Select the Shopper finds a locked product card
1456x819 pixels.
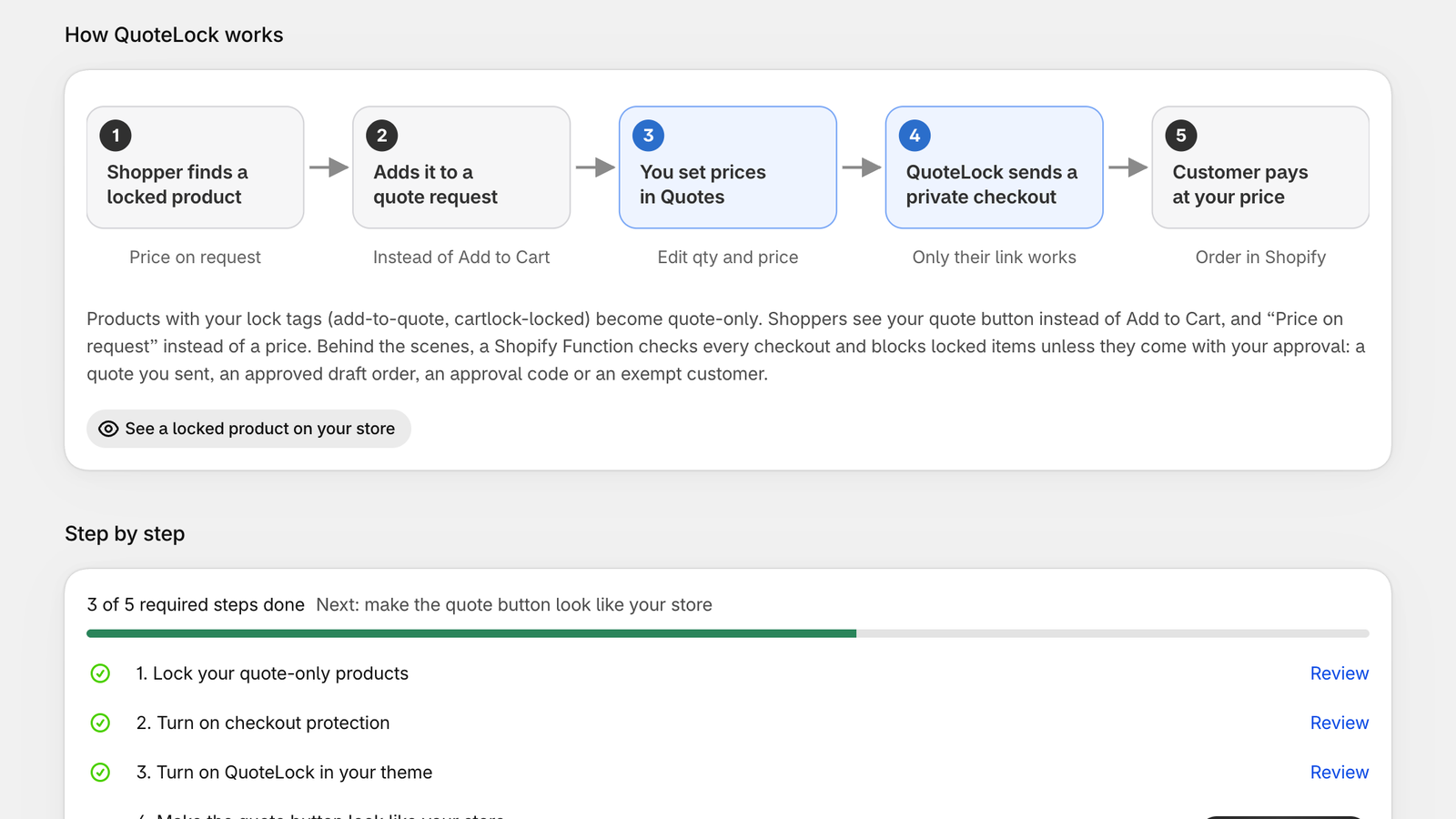(195, 167)
